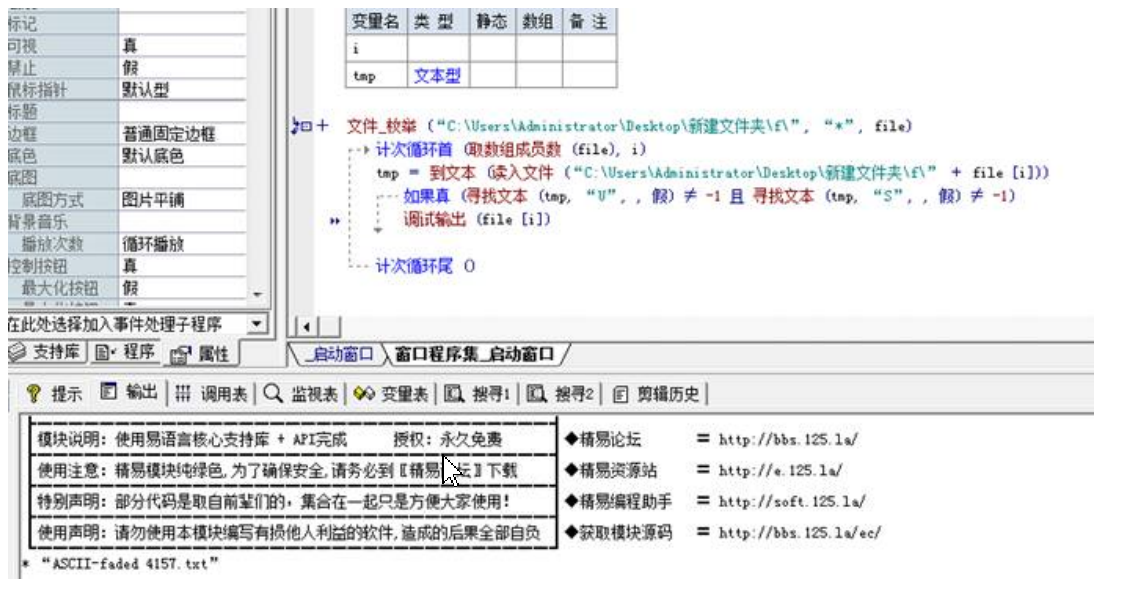
Task: Click the empty 标题 property value field
Action: tap(182, 112)
